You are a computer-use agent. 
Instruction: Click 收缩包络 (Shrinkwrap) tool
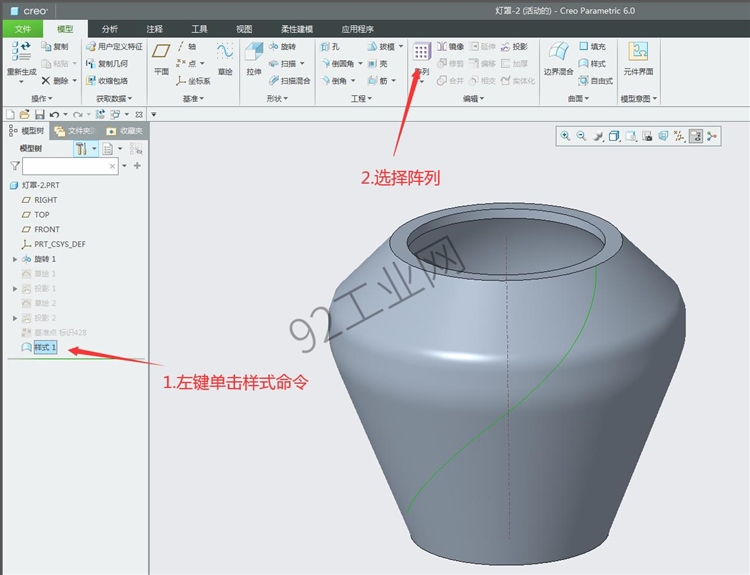(x=106, y=81)
